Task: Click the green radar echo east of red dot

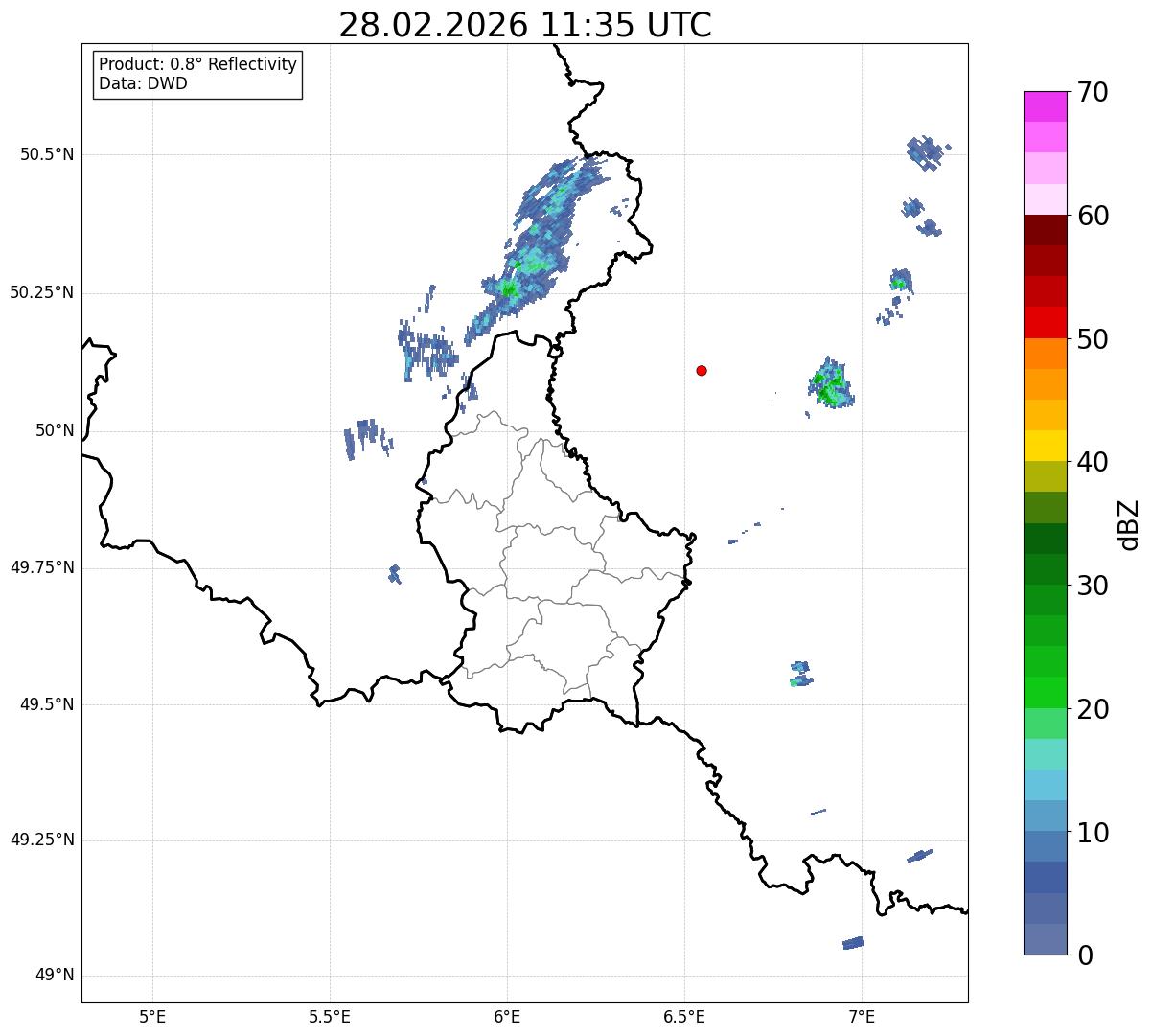Action: coord(830,384)
